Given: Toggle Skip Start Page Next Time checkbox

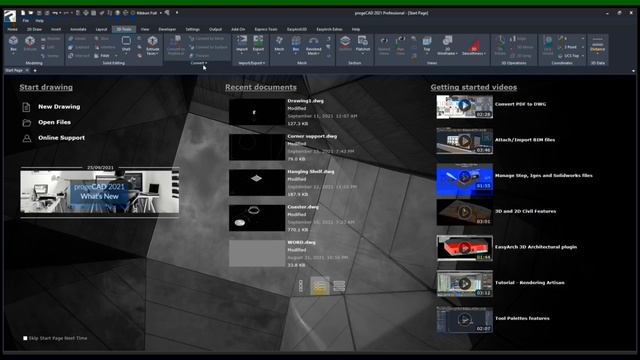Looking at the screenshot, I should (x=25, y=338).
